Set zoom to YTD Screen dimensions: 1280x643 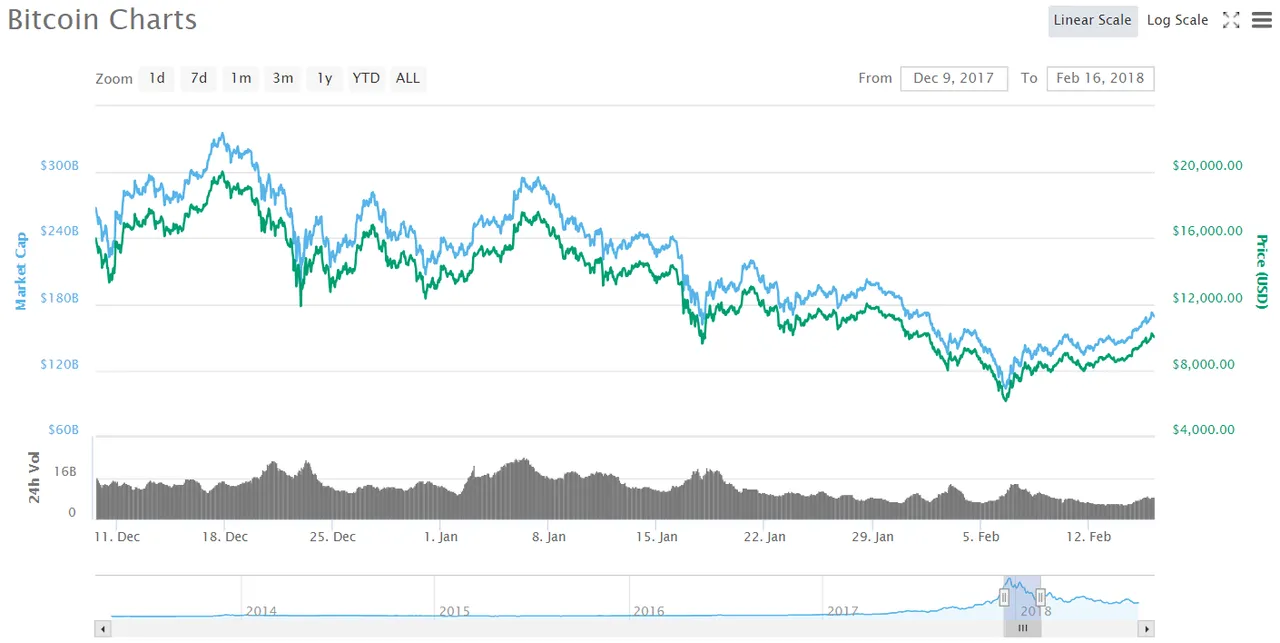tap(366, 78)
